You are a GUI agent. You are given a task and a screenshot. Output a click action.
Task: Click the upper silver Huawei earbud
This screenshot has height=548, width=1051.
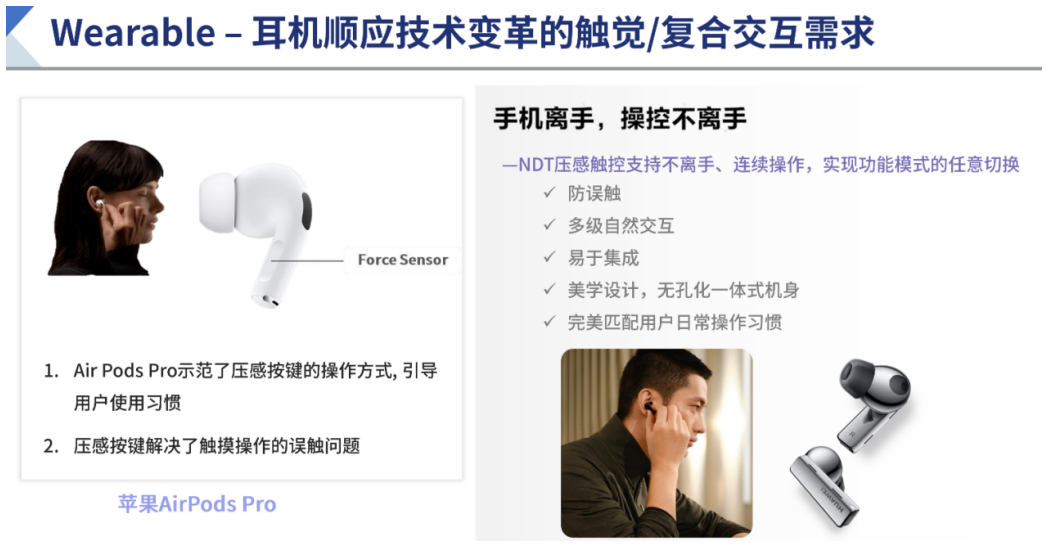coord(874,401)
